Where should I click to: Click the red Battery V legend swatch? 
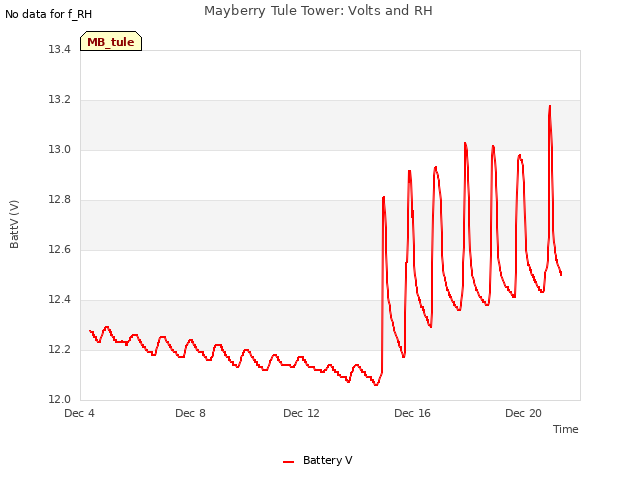tap(289, 462)
